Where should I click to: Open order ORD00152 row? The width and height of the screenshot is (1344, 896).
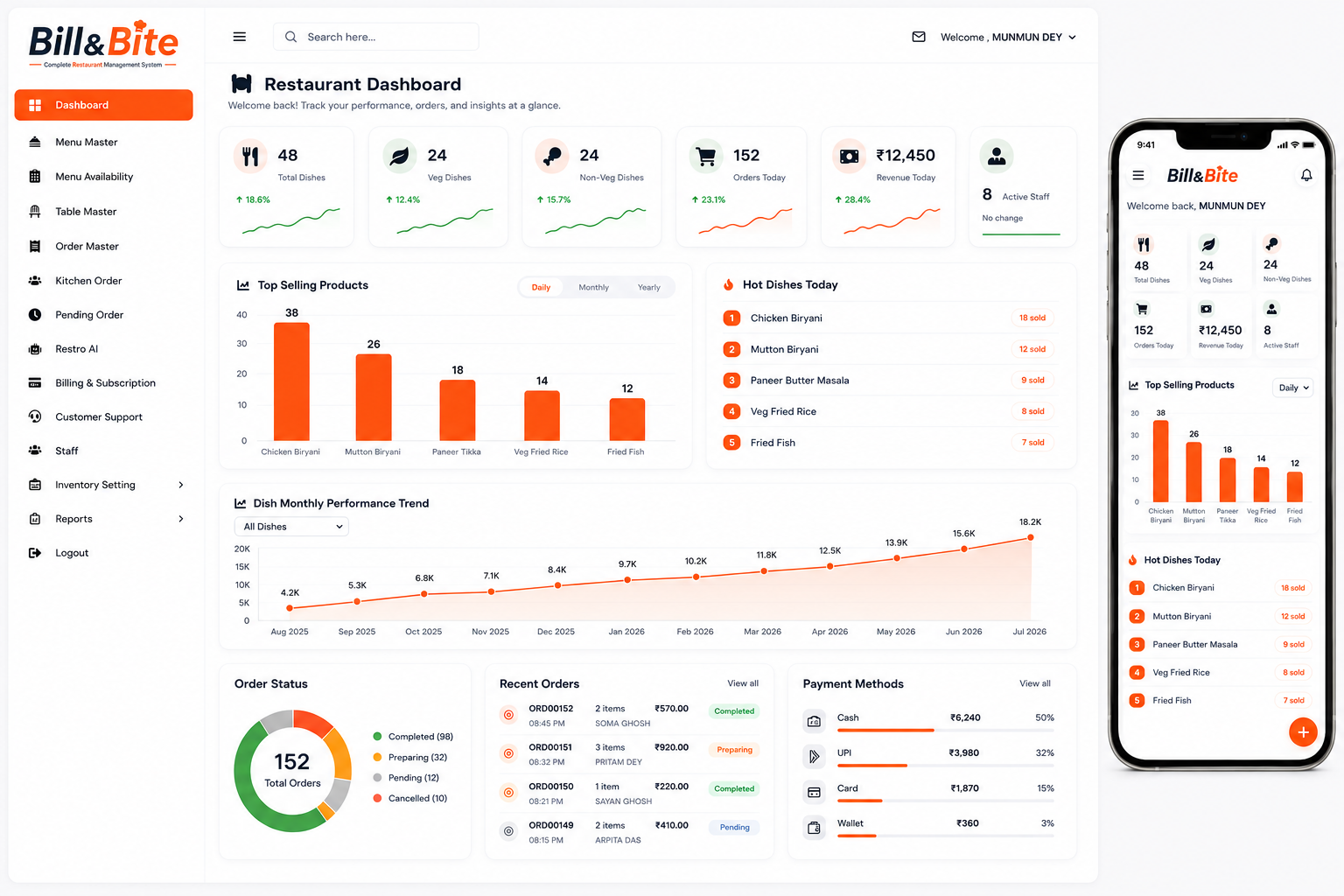point(629,715)
